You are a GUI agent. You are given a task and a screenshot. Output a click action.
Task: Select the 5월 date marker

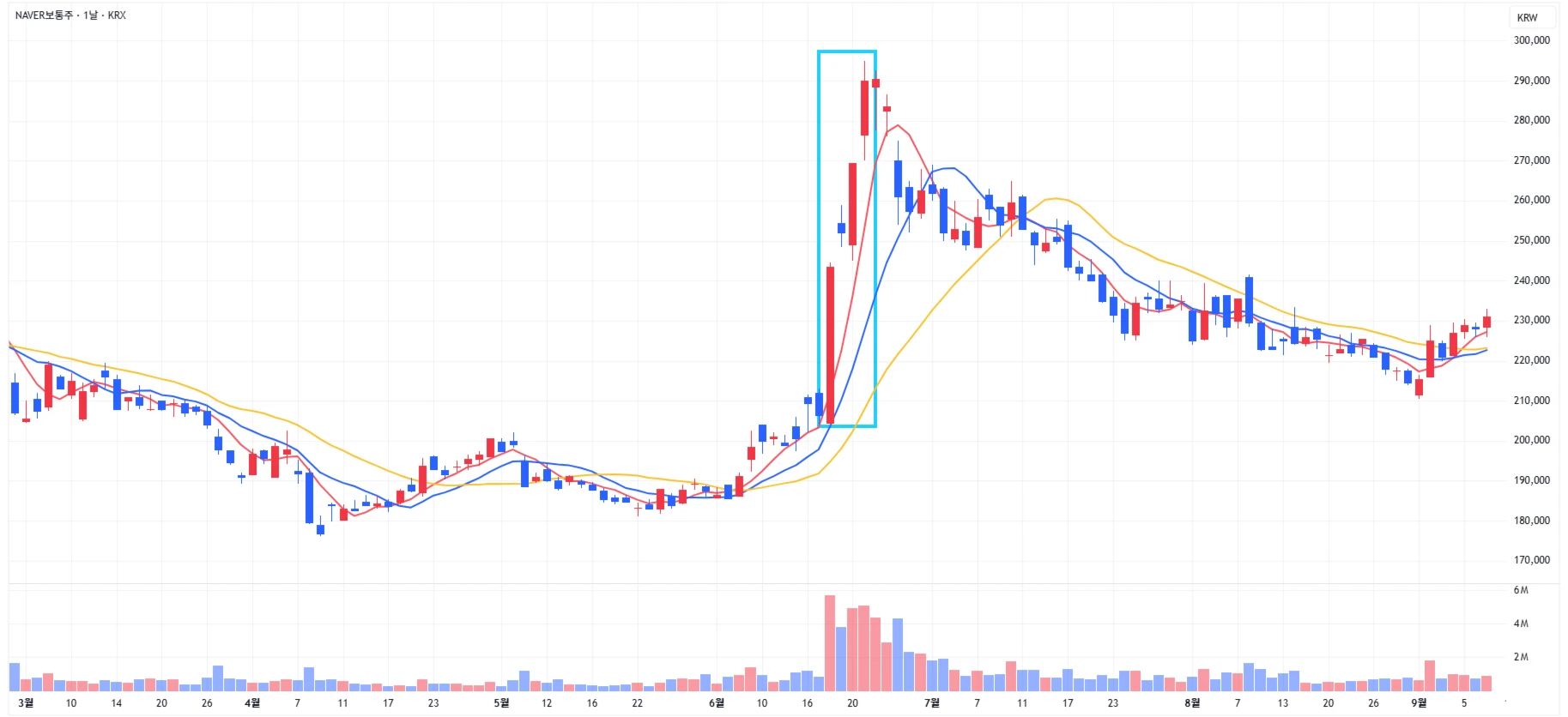click(x=501, y=703)
